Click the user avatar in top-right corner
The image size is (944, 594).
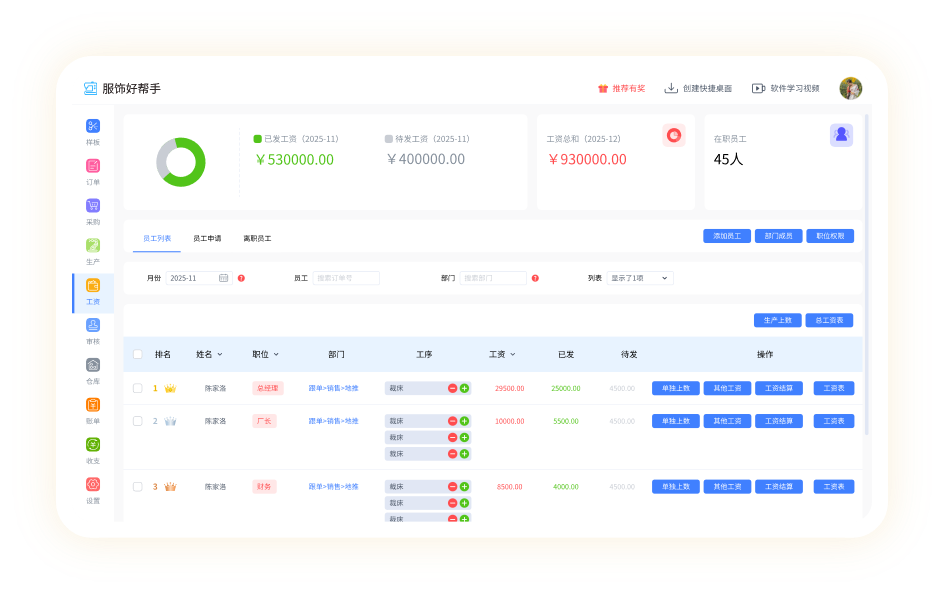(x=850, y=88)
